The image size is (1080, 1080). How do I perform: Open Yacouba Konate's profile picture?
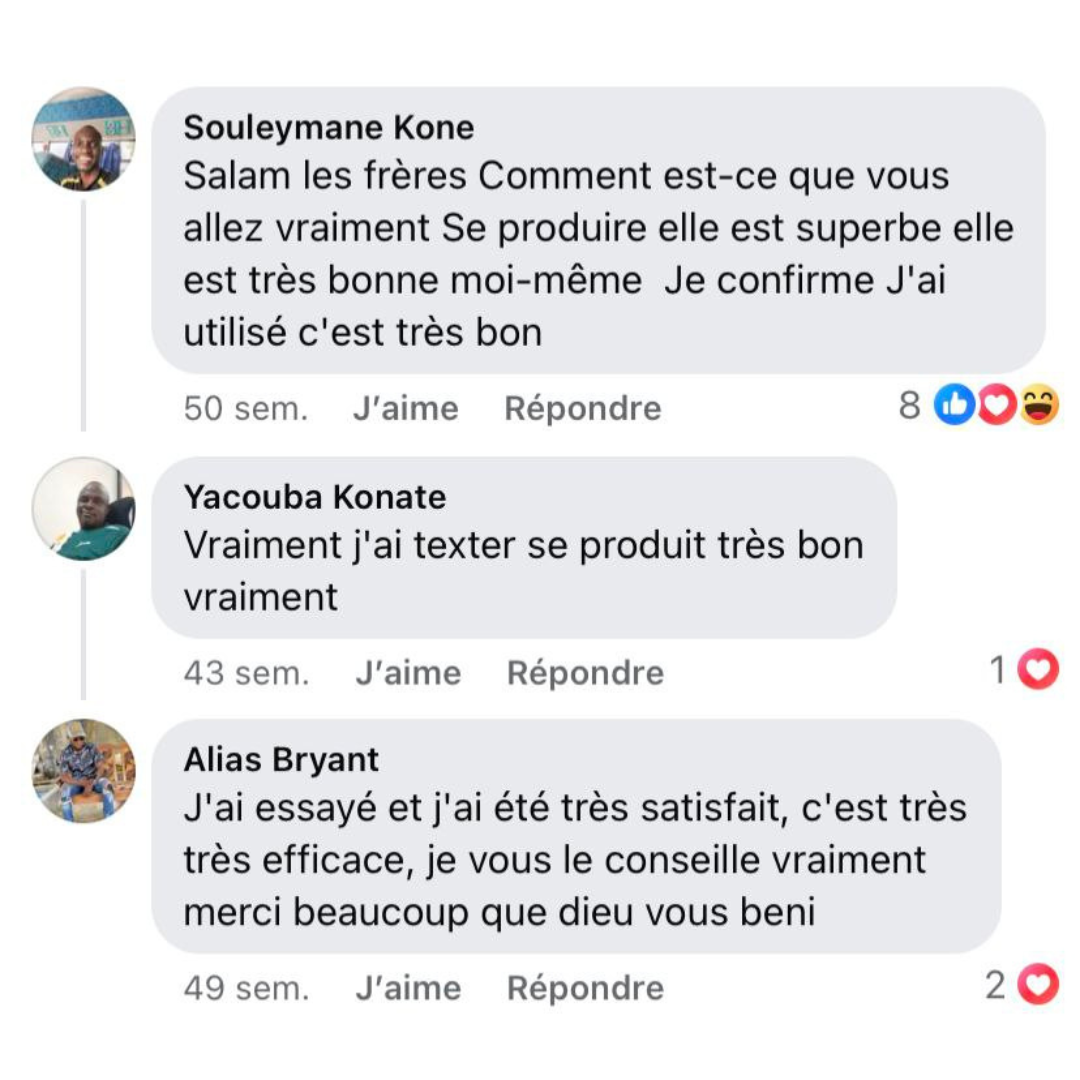click(x=83, y=509)
